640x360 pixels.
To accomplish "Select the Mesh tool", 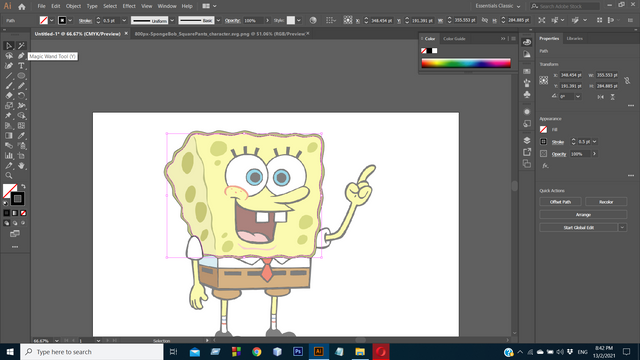I will (x=21, y=126).
